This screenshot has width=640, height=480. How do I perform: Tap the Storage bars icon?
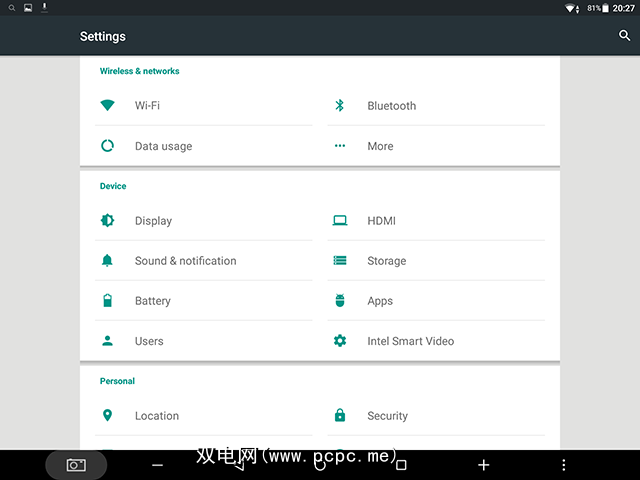click(x=340, y=260)
